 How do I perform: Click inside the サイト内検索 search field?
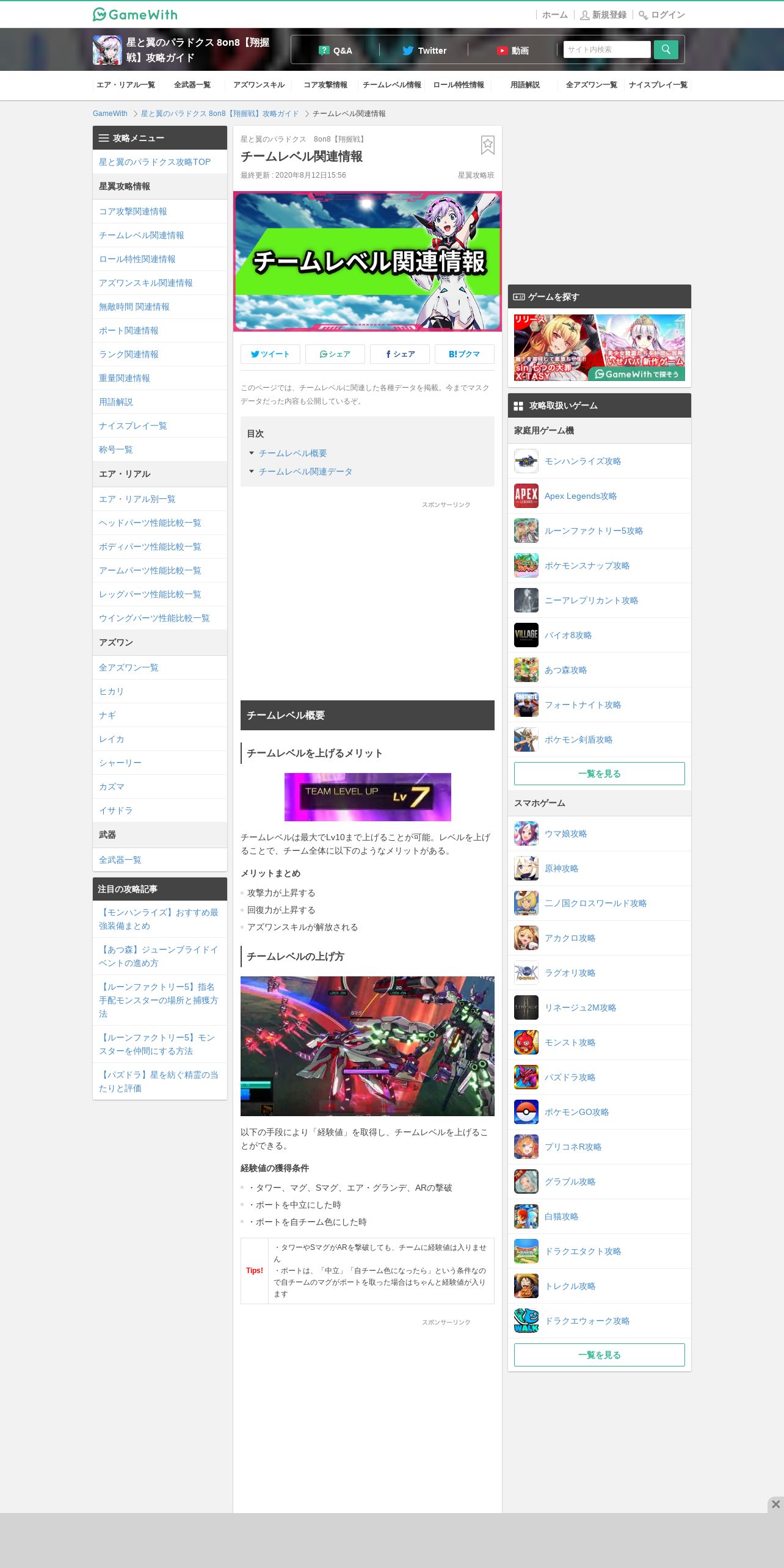607,49
